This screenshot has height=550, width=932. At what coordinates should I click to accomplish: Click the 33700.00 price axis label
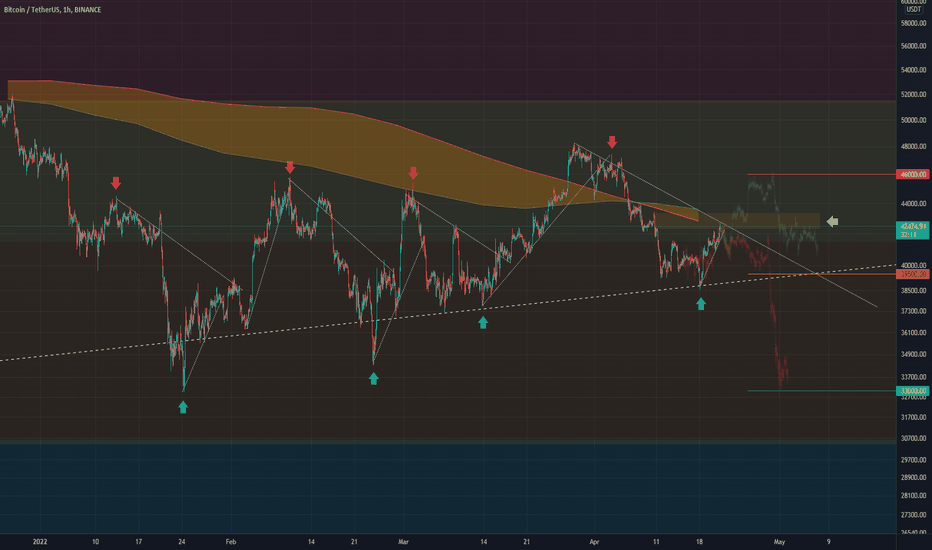pyautogui.click(x=914, y=377)
